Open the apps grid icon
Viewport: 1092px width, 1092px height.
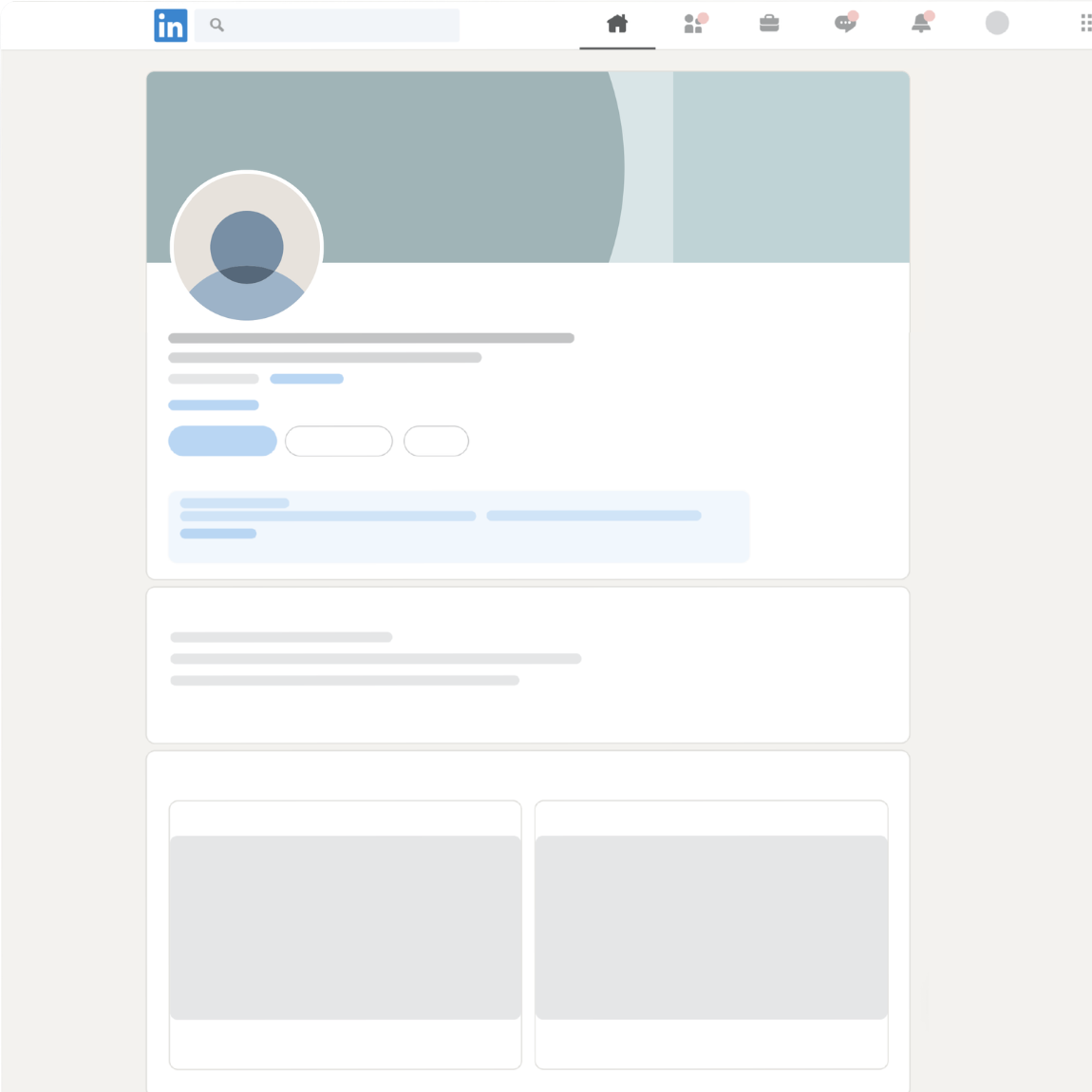coord(1085,23)
